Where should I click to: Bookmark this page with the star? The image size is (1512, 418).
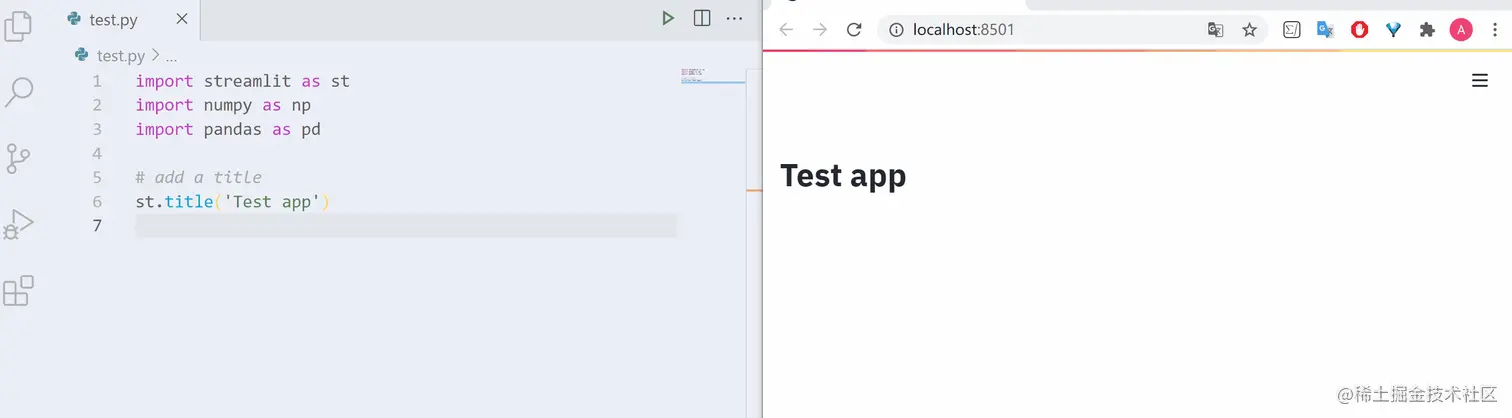point(1249,30)
